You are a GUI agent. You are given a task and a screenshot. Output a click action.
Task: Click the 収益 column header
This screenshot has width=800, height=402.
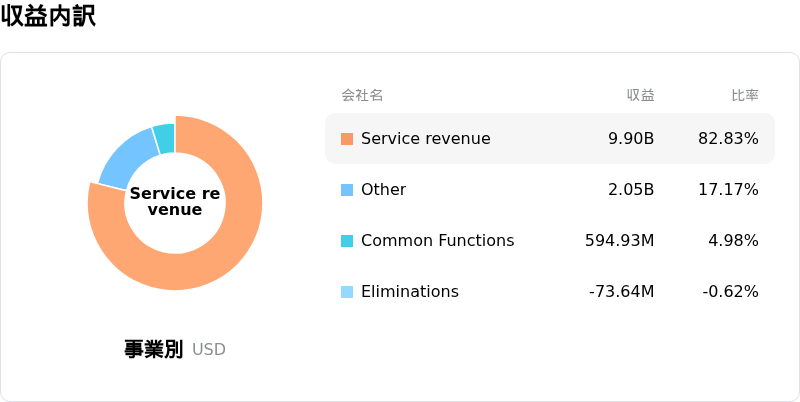[x=640, y=95]
